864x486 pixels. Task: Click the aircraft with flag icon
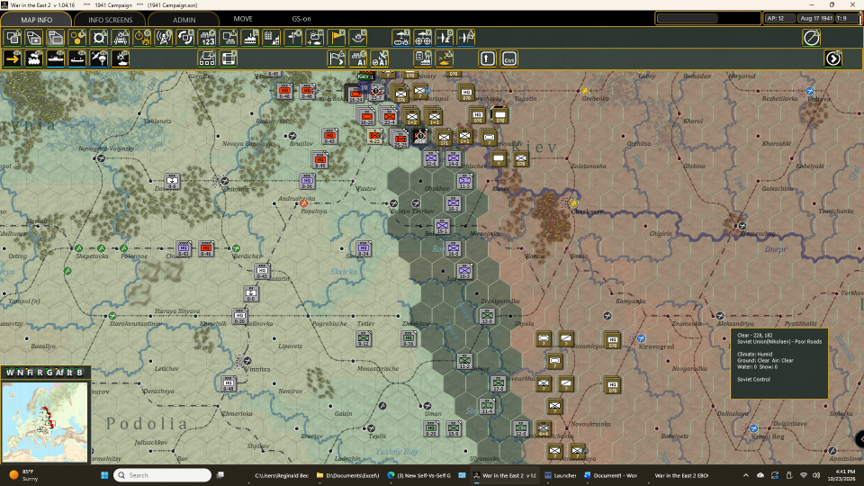tap(466, 38)
